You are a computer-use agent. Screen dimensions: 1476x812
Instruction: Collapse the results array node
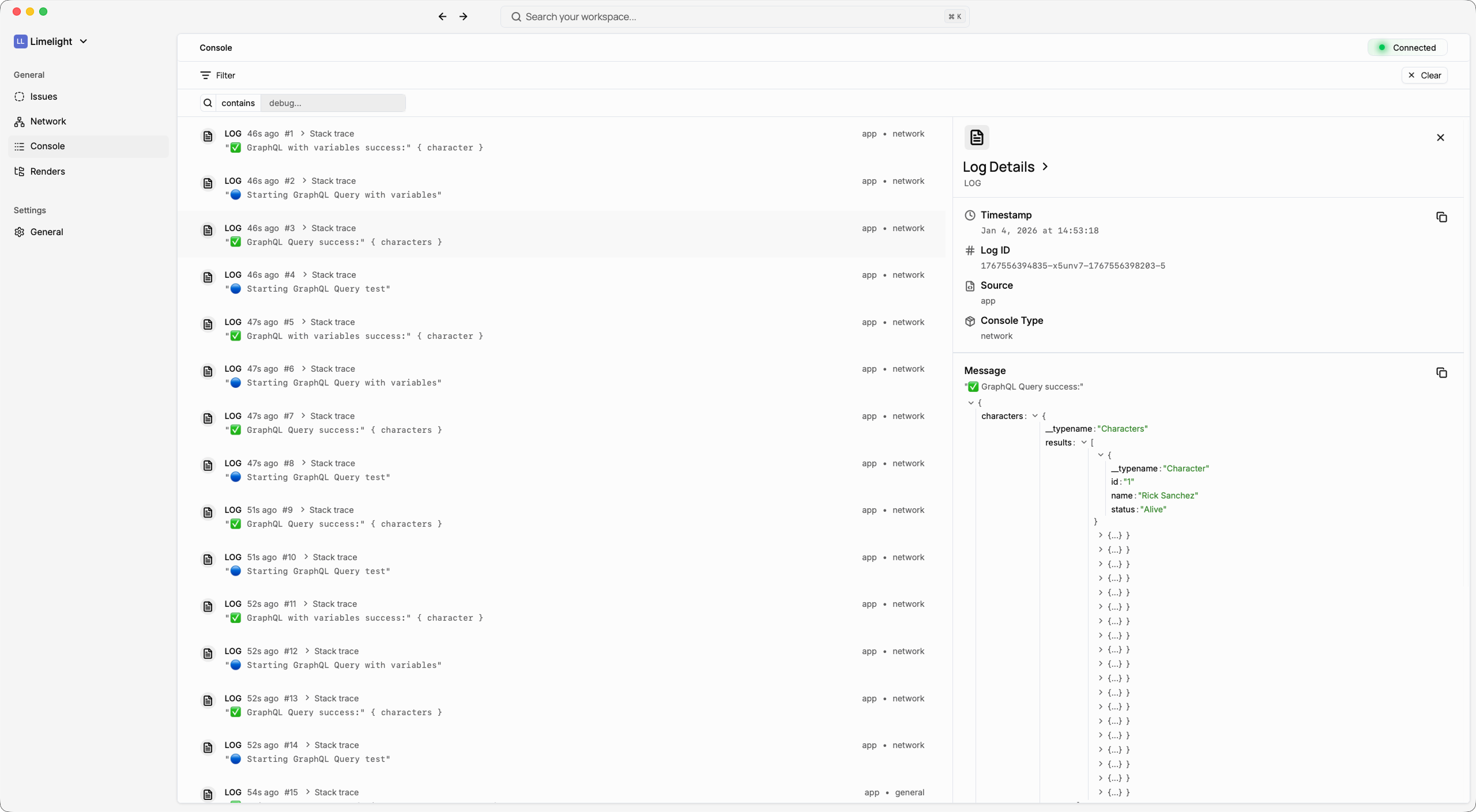pos(1084,443)
